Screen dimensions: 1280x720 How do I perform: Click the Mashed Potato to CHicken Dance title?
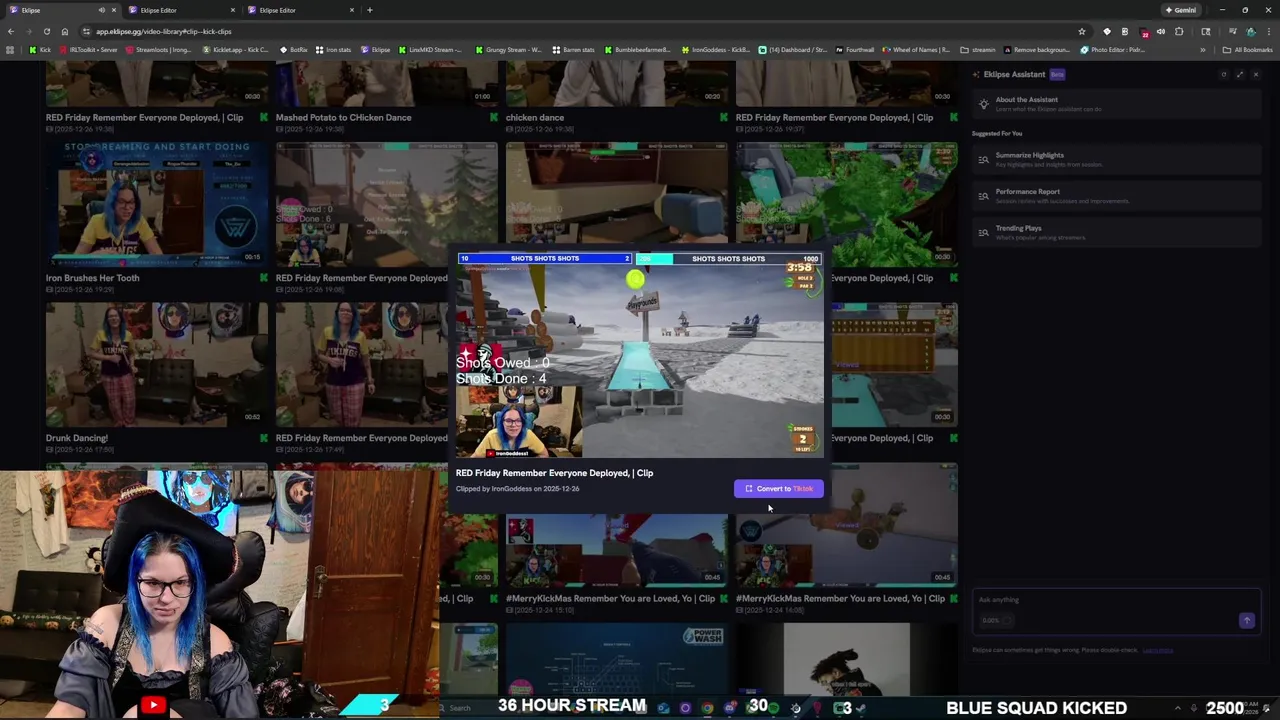[343, 117]
